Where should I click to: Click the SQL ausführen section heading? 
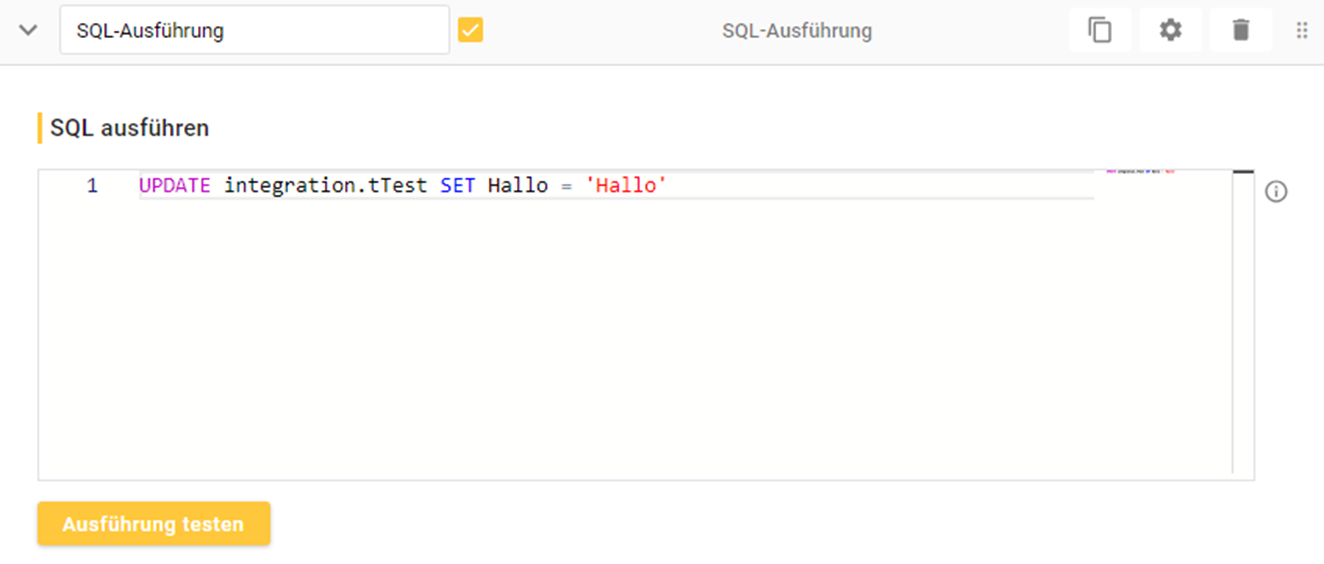pyautogui.click(x=129, y=128)
